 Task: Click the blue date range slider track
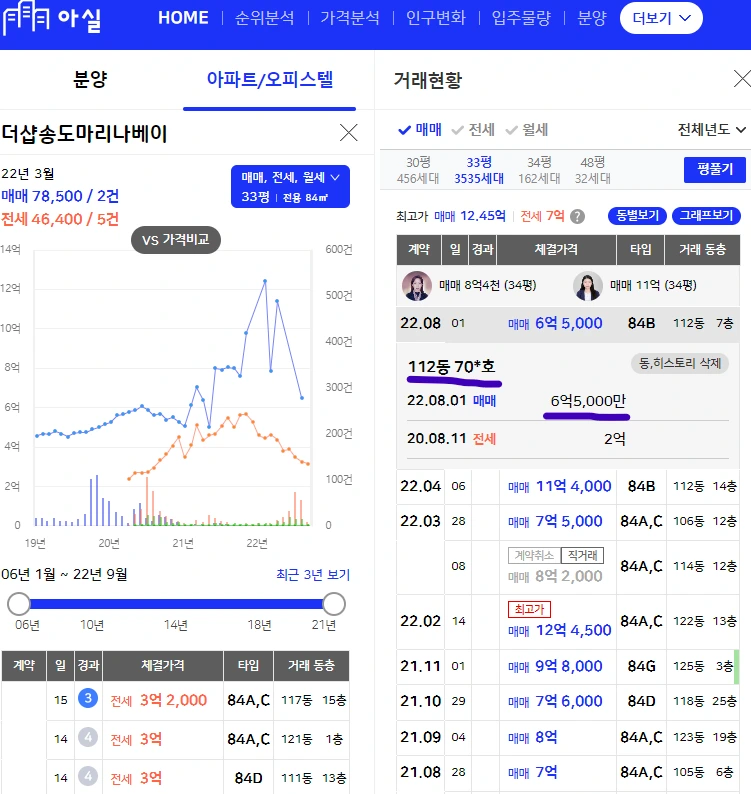176,604
